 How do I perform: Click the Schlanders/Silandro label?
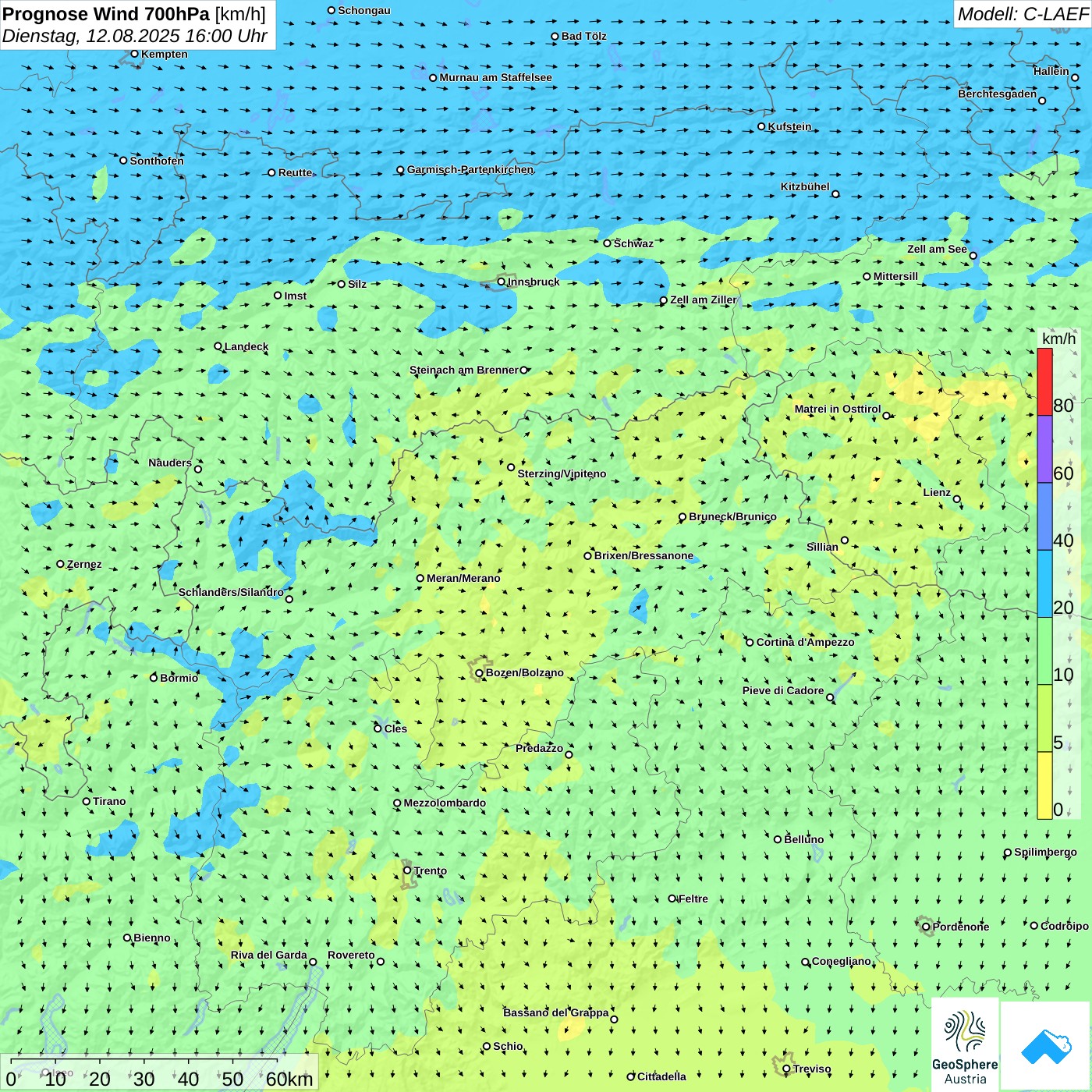tap(231, 592)
